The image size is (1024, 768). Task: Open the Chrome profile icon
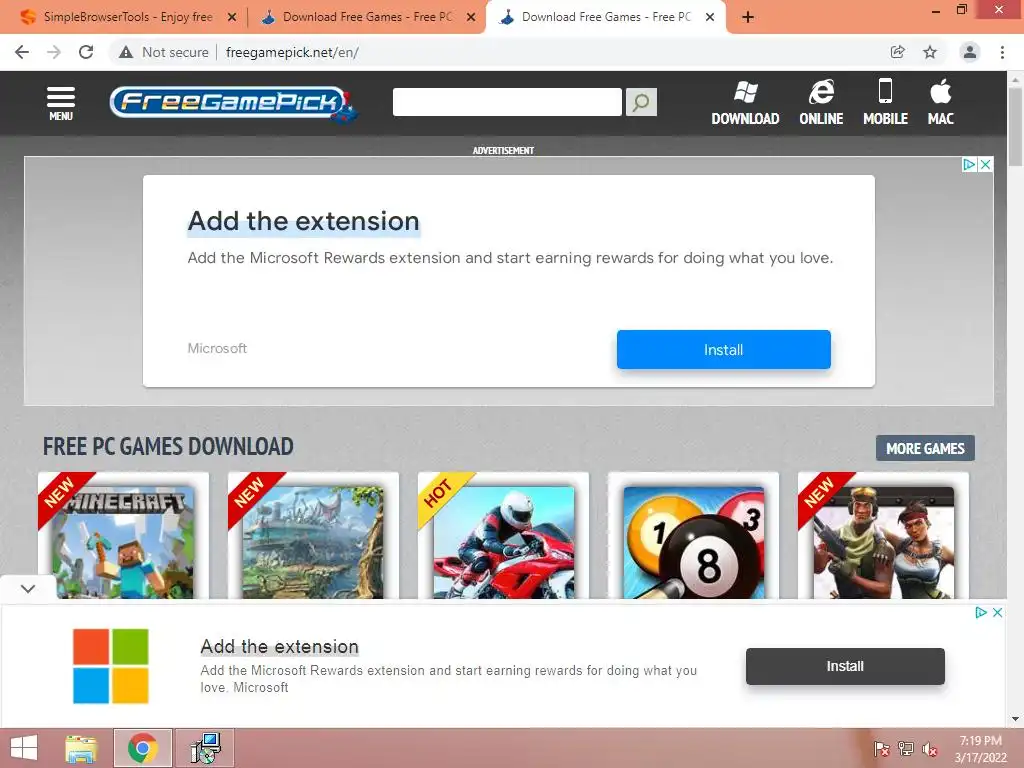[x=970, y=52]
